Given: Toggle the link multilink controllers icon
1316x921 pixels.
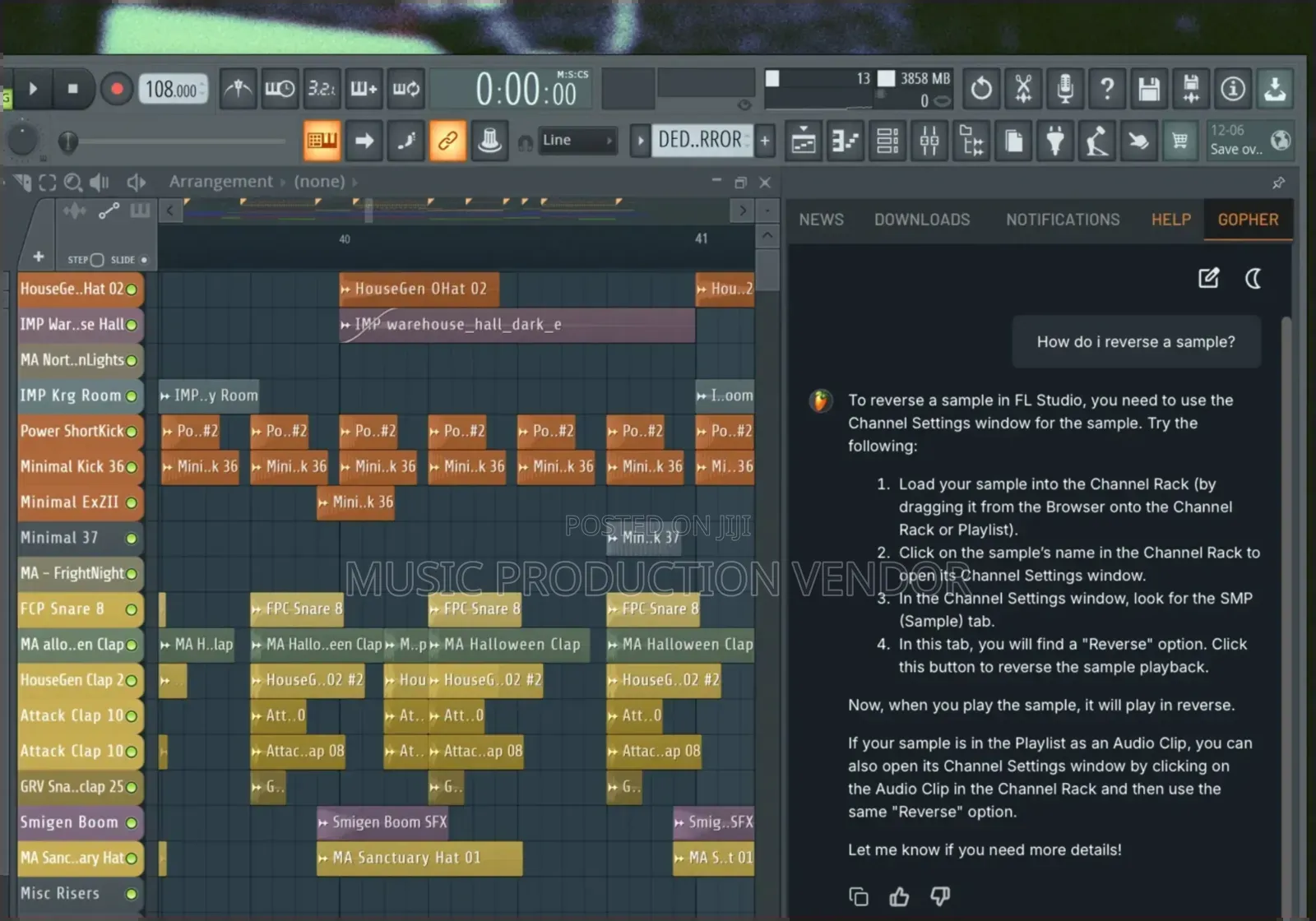Looking at the screenshot, I should pyautogui.click(x=447, y=141).
